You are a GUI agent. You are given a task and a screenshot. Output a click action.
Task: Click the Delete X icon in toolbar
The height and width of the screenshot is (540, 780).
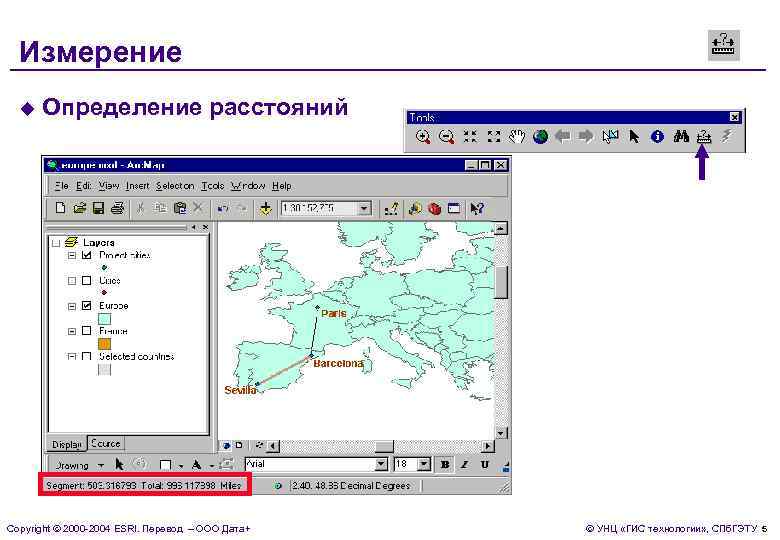[x=197, y=208]
